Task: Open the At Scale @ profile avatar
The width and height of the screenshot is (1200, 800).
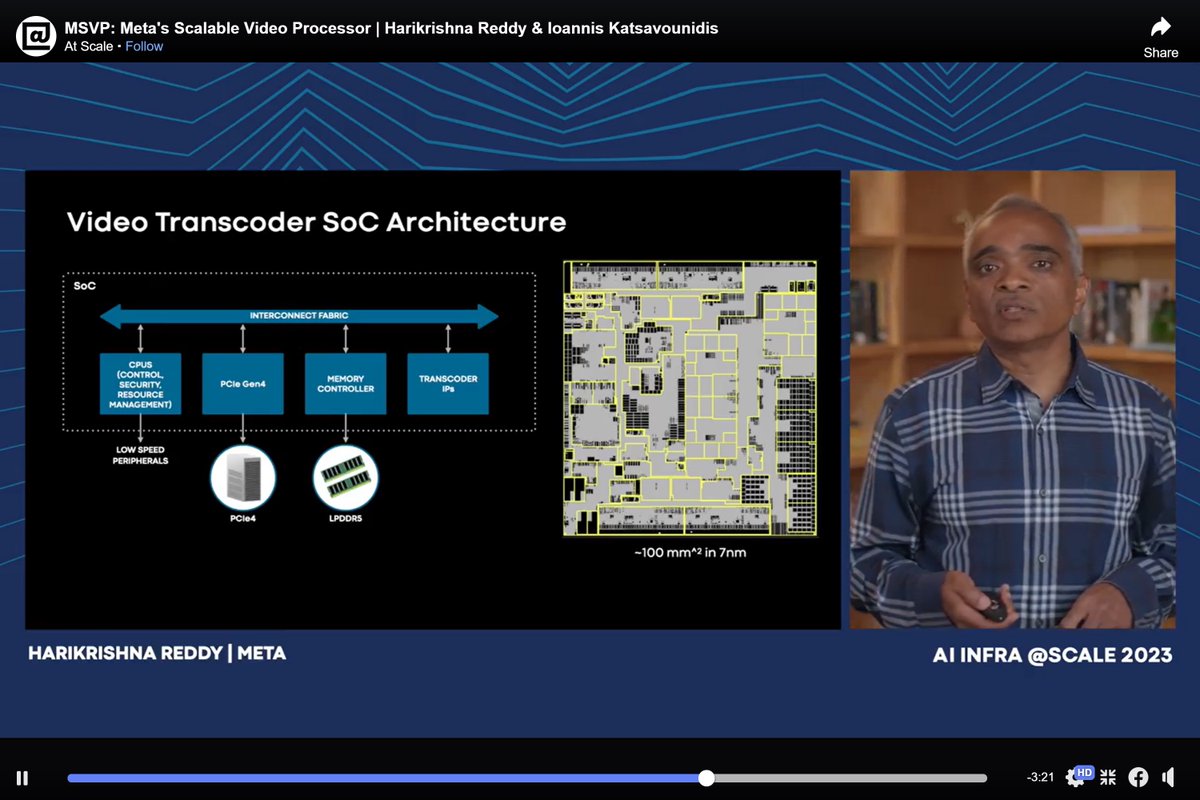Action: point(34,33)
